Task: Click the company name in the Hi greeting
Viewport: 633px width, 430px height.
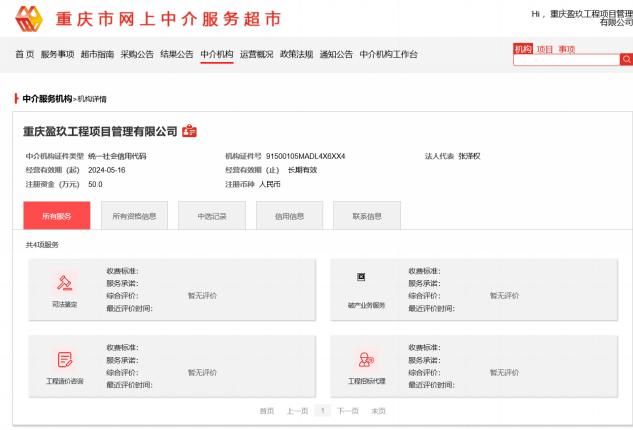Action: pyautogui.click(x=592, y=18)
